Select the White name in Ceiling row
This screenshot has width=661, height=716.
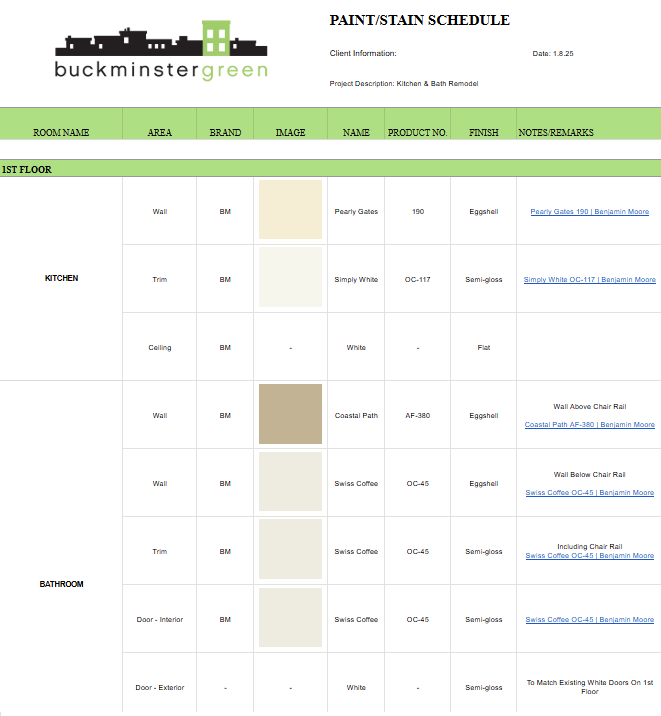pos(356,347)
